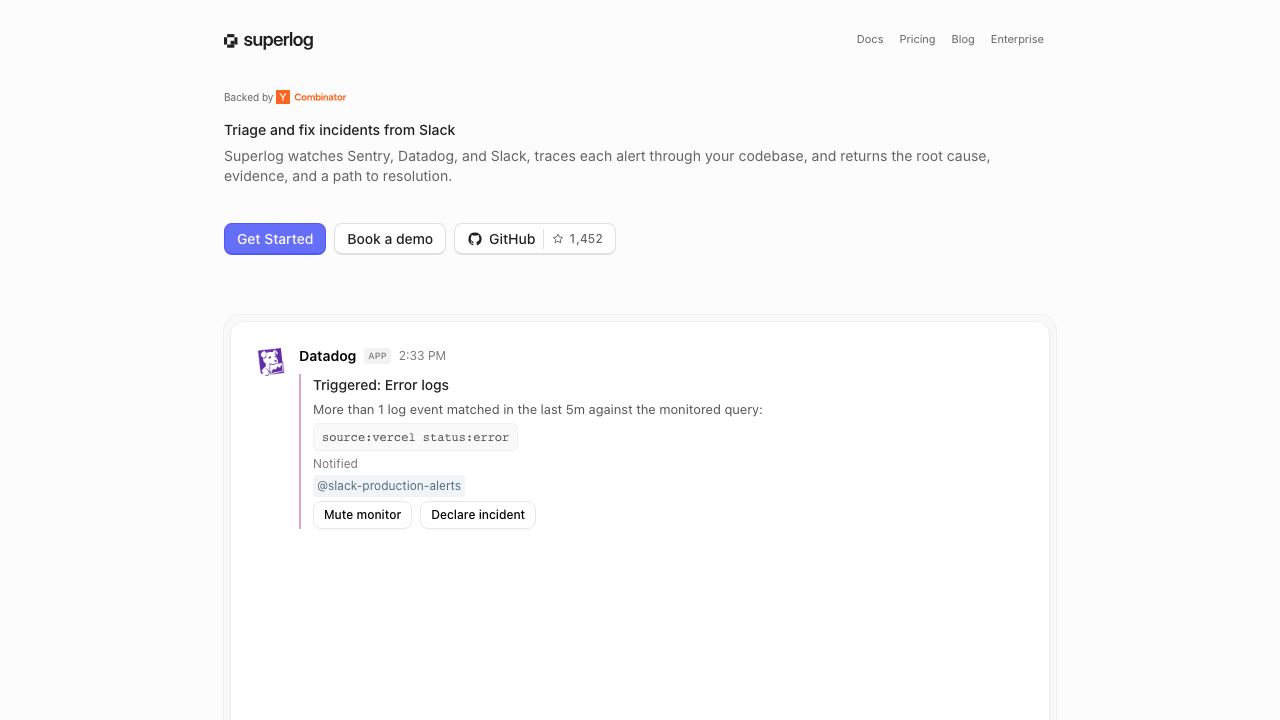Screen dimensions: 1280x720
Task: Click the 'Triage and fix incidents from Slack' heading
Action: pos(339,130)
